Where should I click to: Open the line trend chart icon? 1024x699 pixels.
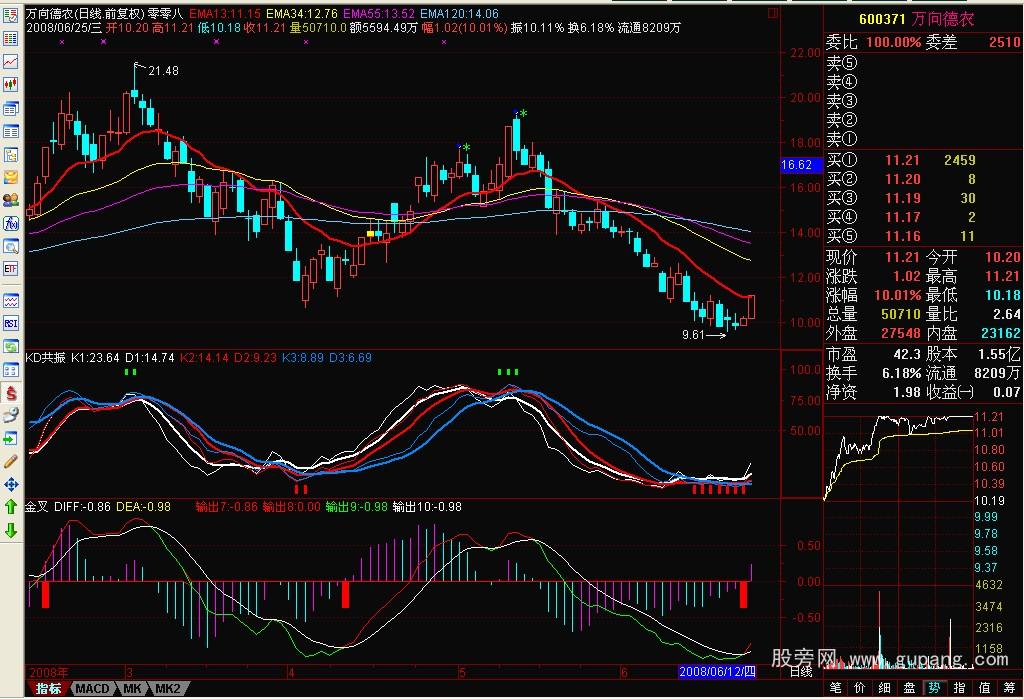11,62
